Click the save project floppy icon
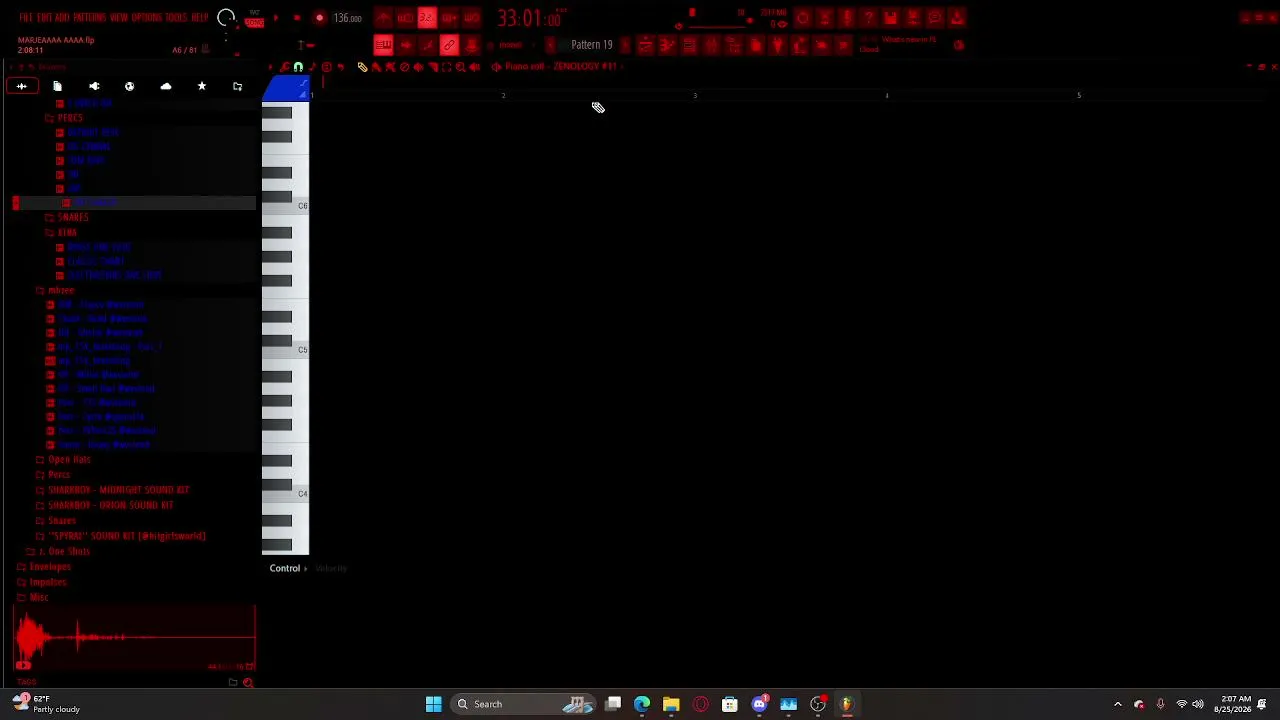This screenshot has height=720, width=1280. tap(890, 18)
